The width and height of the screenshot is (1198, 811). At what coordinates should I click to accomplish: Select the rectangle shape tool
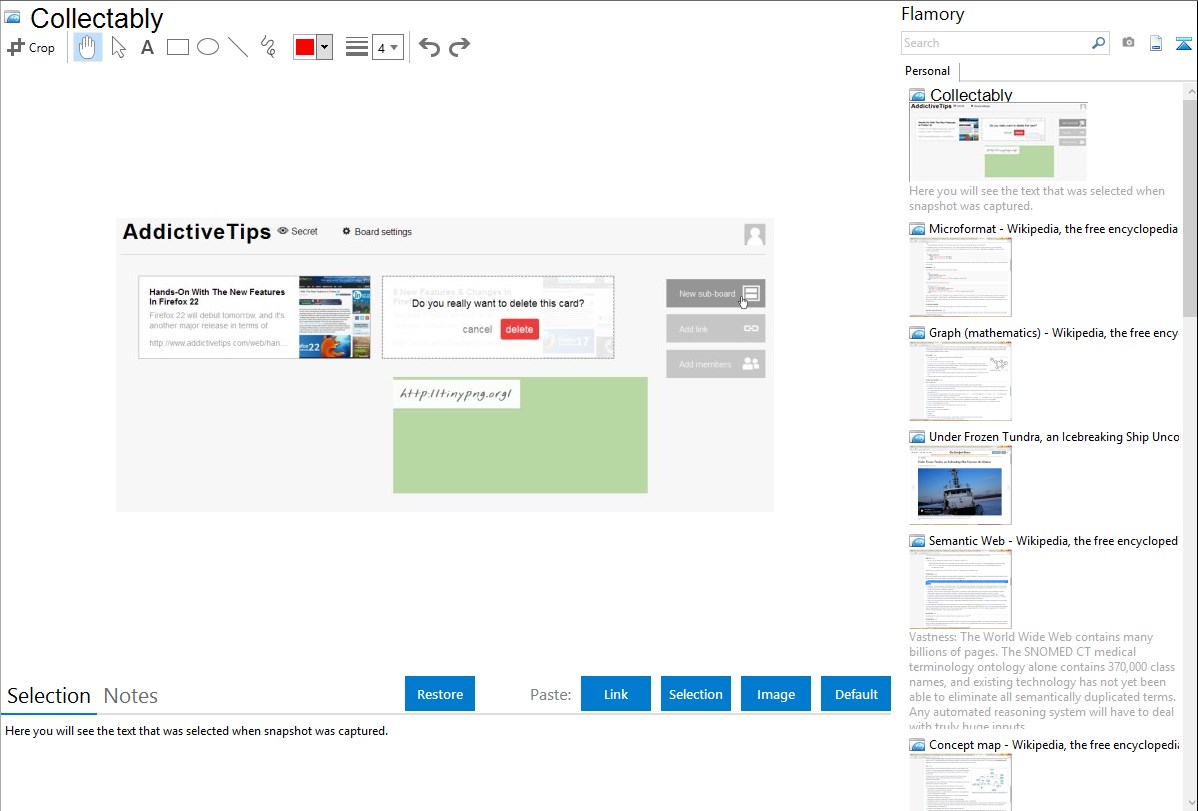(178, 47)
